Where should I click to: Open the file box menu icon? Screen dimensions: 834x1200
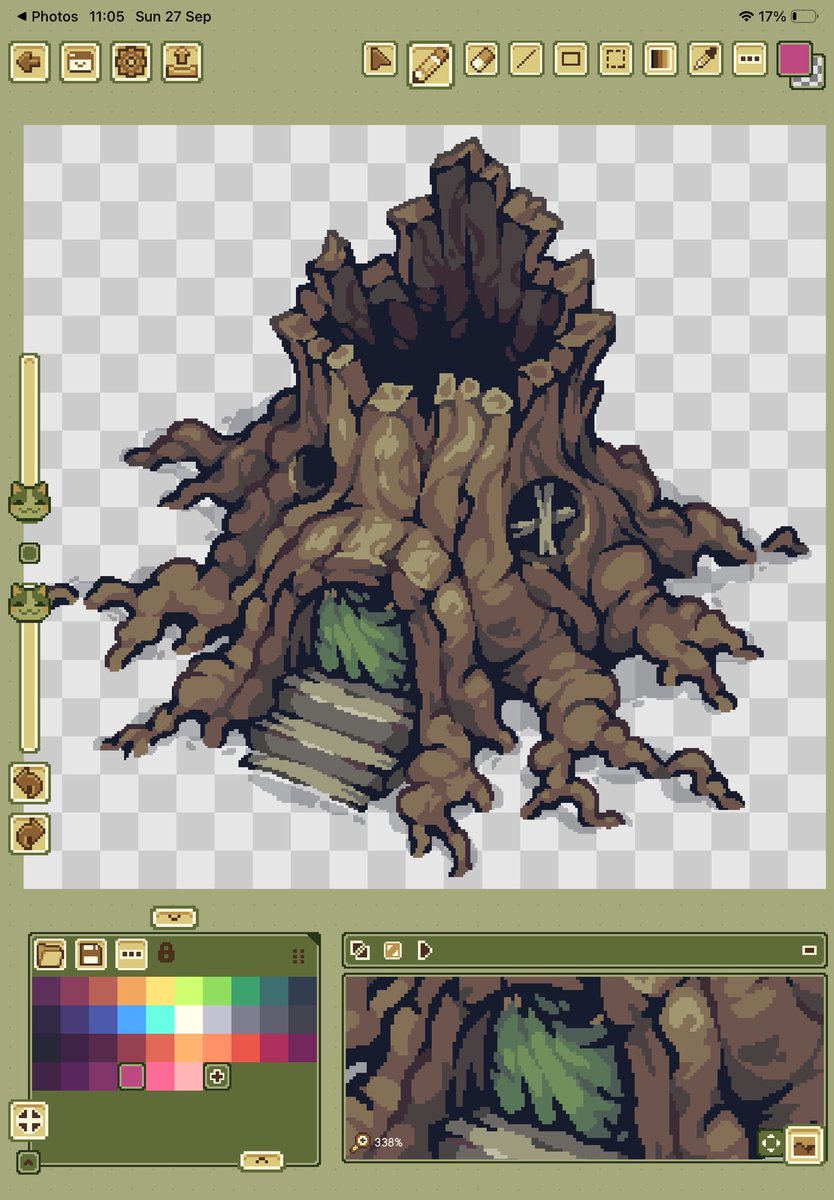tap(80, 62)
